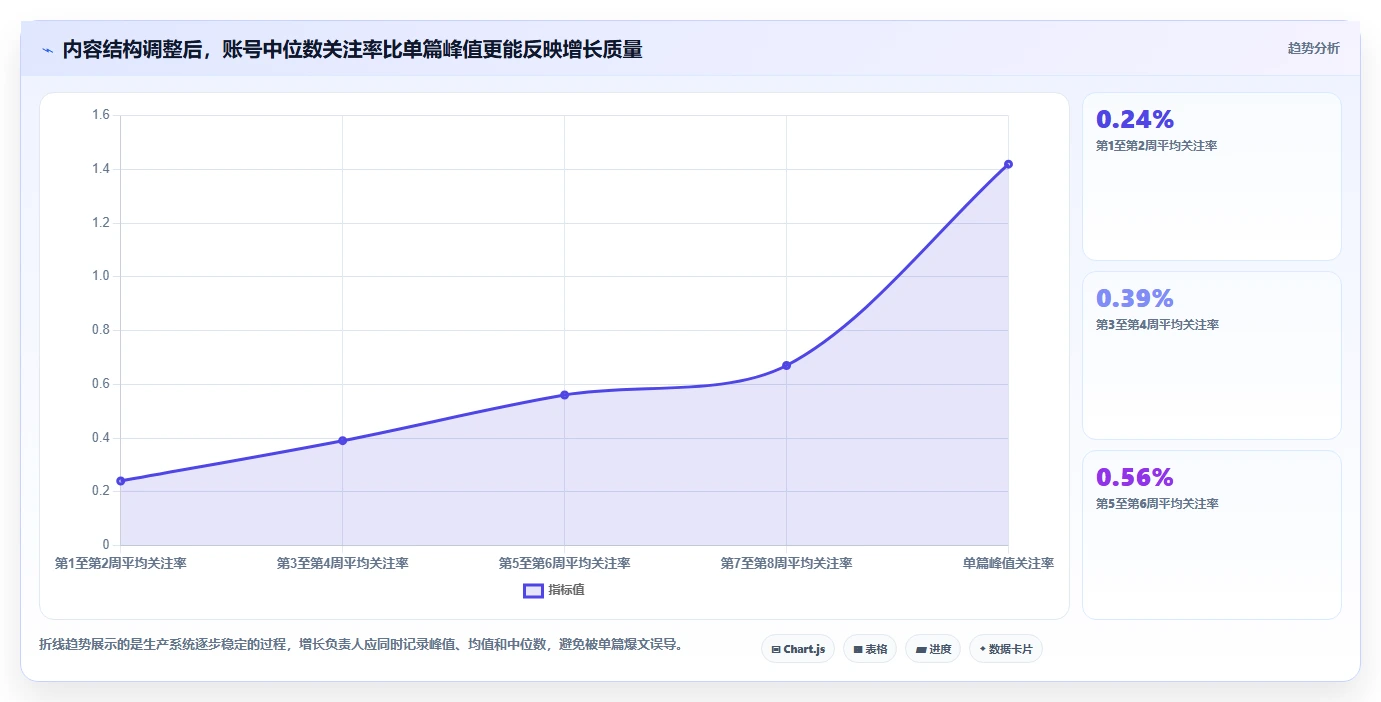Click the card caption 第5至第6周平均关注率
The image size is (1381, 702).
pos(1157,503)
